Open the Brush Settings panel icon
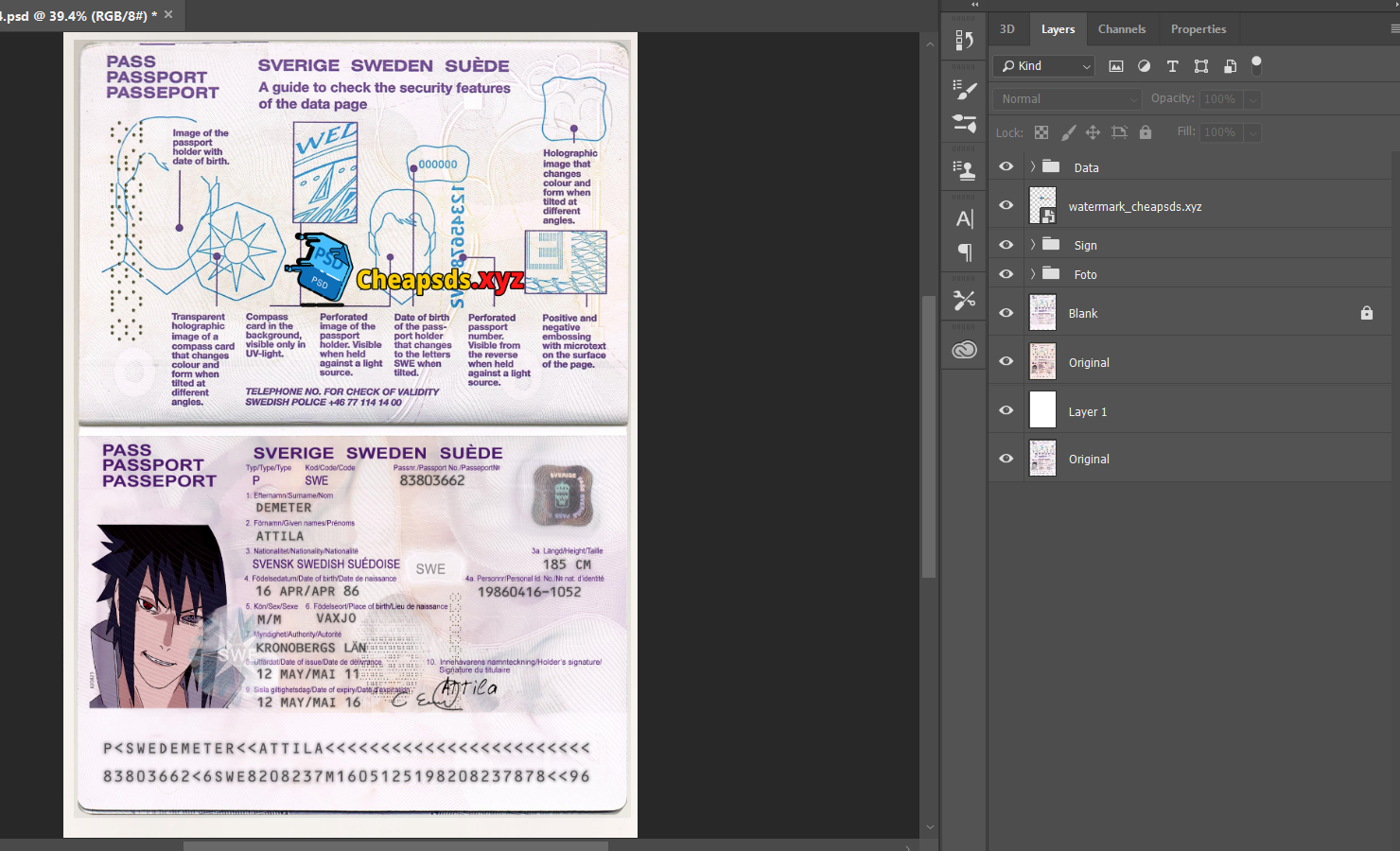The height and width of the screenshot is (851, 1400). [964, 90]
